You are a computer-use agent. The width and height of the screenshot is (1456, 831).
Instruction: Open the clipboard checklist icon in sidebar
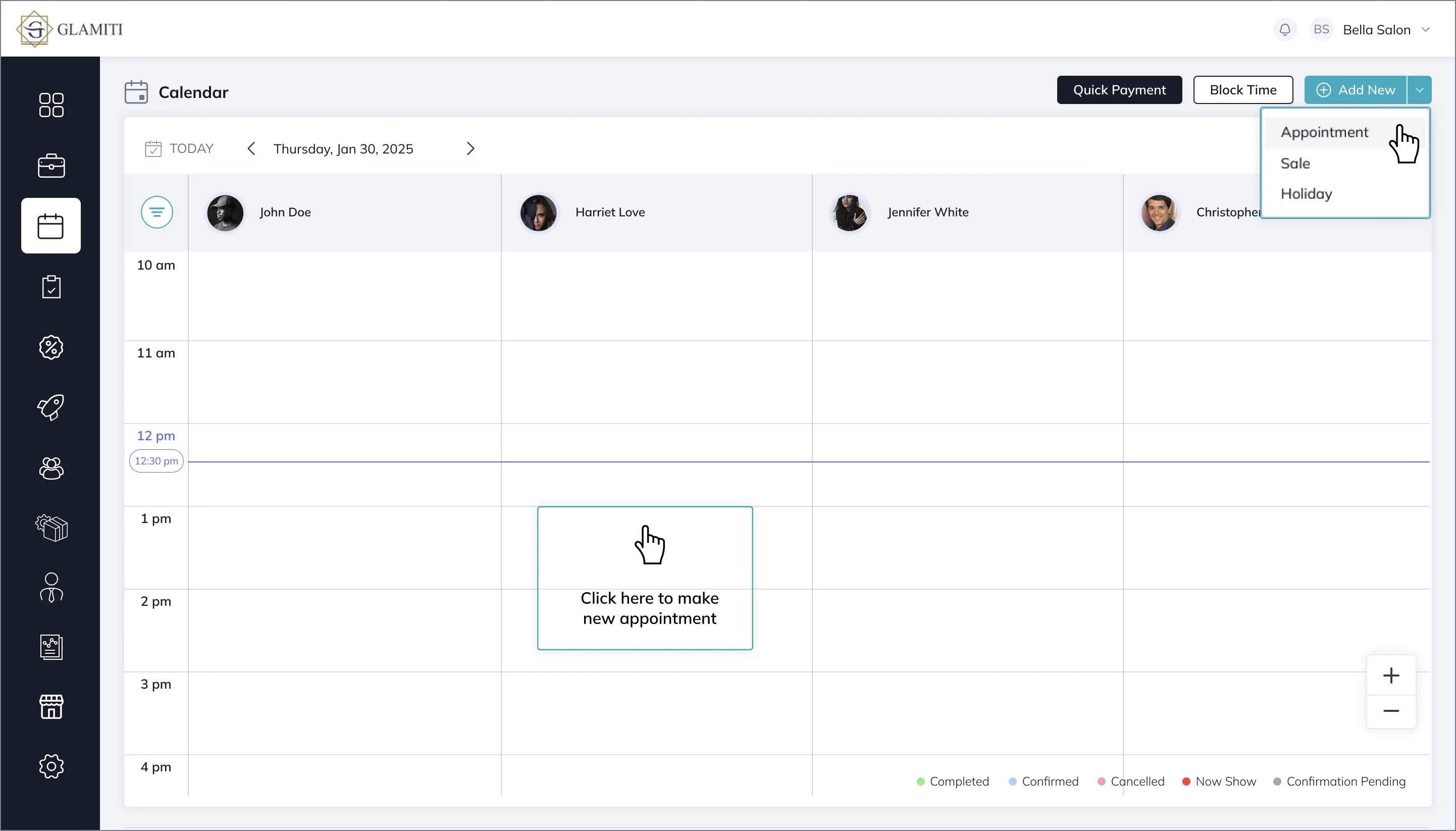[x=51, y=287]
